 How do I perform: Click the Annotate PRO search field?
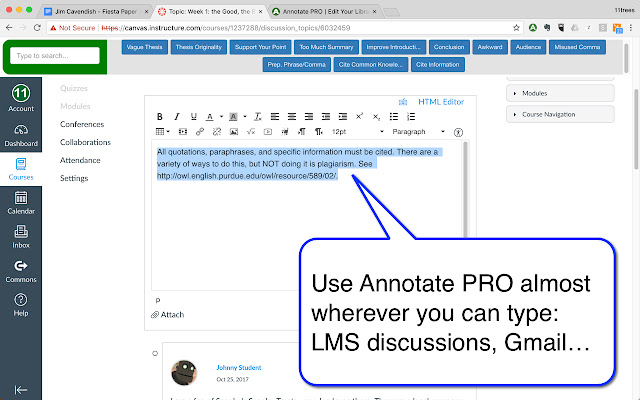(x=55, y=56)
